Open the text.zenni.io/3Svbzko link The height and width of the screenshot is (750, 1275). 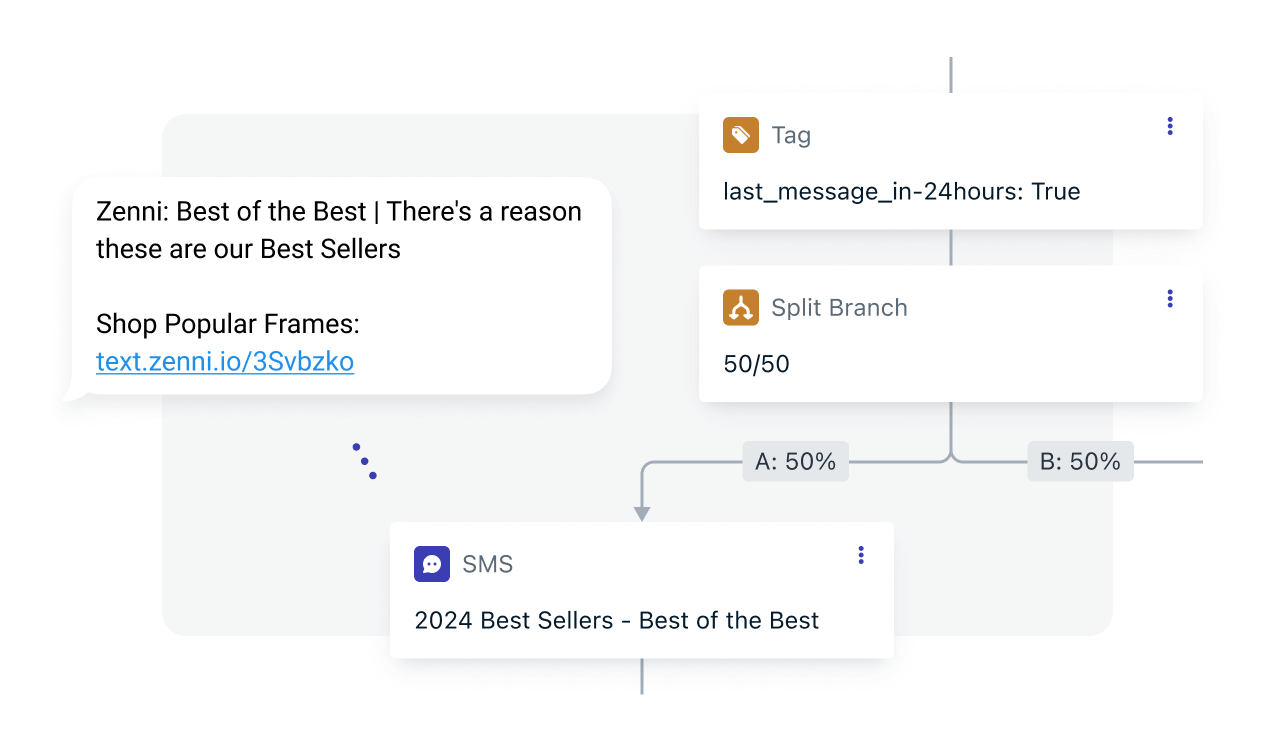pos(225,362)
